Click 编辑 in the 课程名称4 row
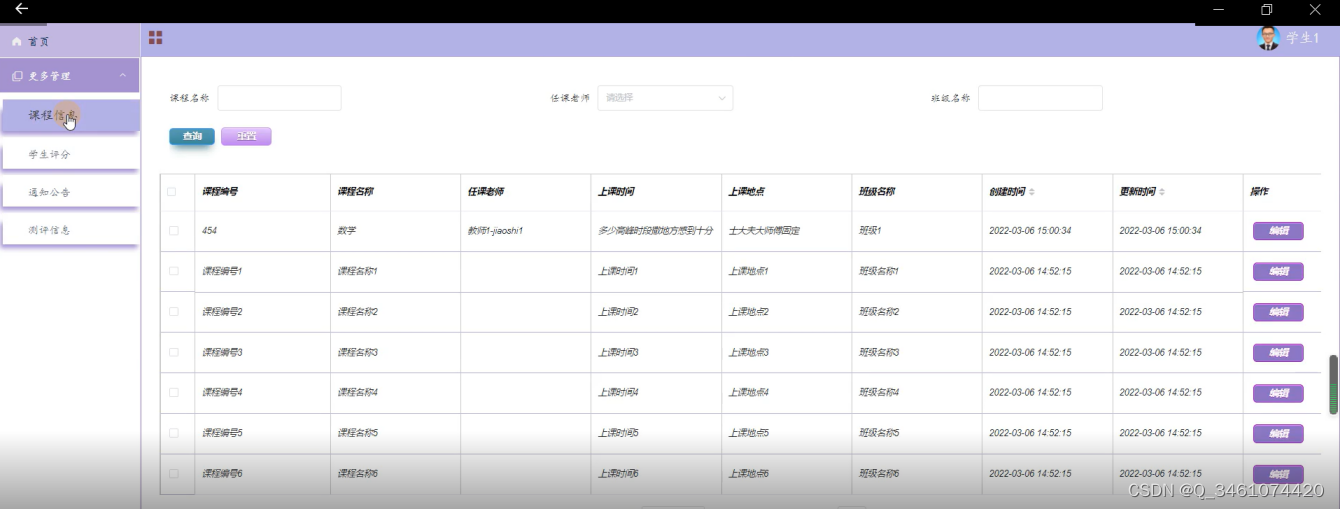 pos(1278,393)
